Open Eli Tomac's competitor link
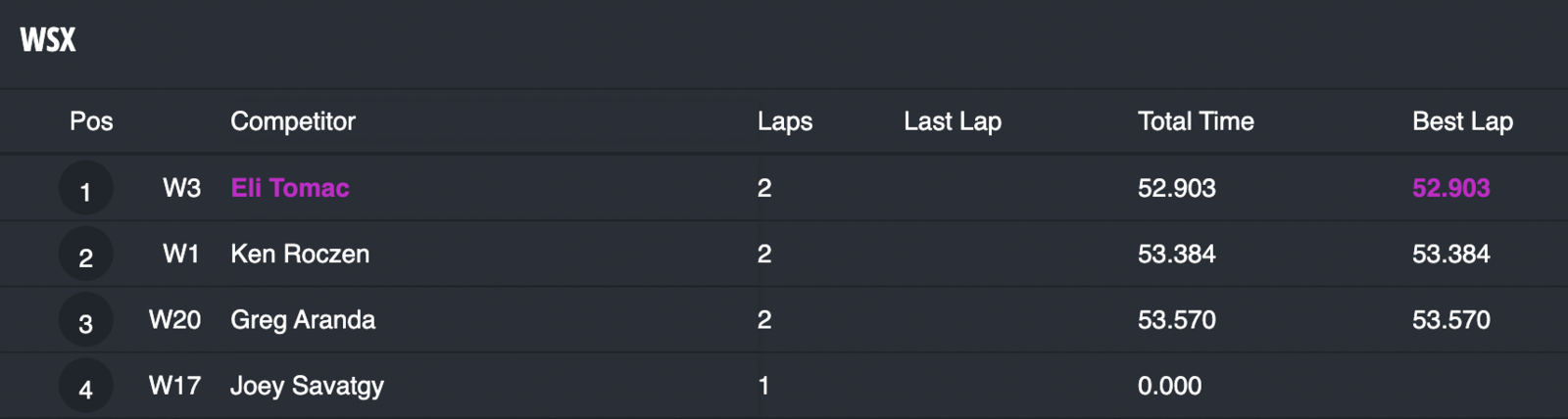 click(289, 188)
